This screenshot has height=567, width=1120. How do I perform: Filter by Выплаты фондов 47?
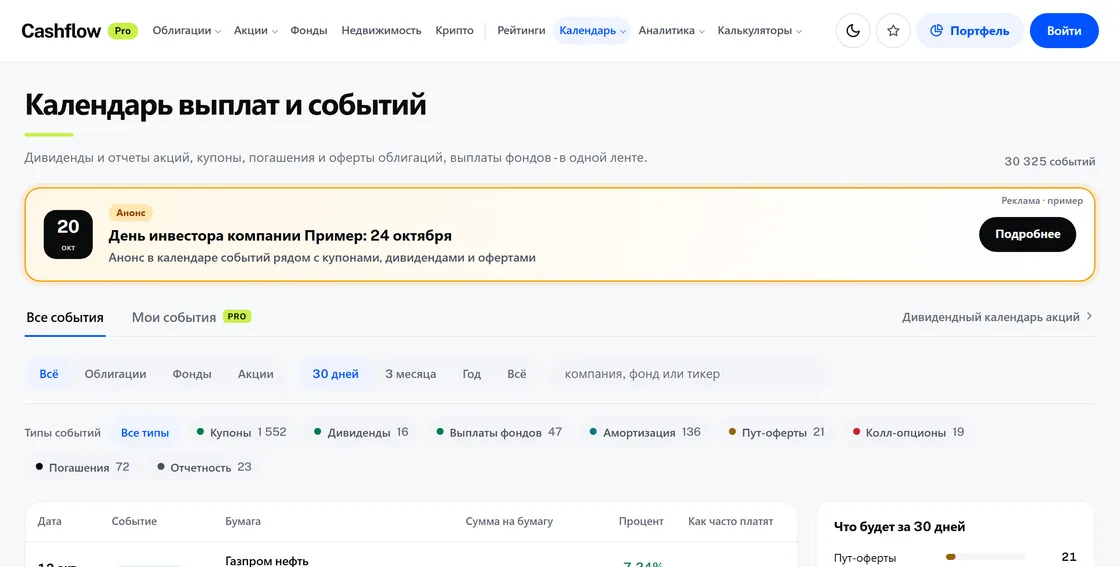[x=500, y=432]
